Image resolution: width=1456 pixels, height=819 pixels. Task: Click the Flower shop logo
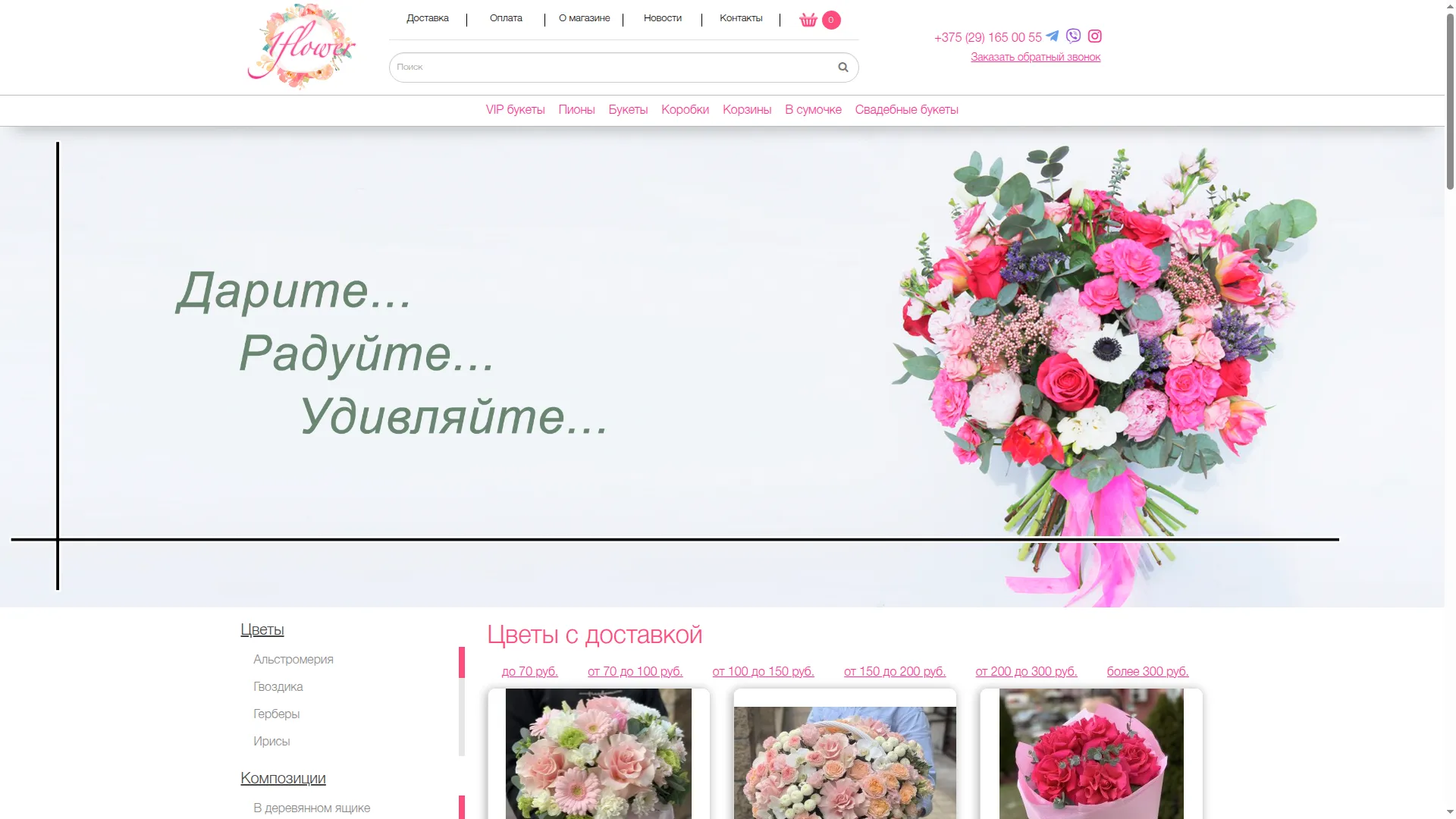[302, 46]
